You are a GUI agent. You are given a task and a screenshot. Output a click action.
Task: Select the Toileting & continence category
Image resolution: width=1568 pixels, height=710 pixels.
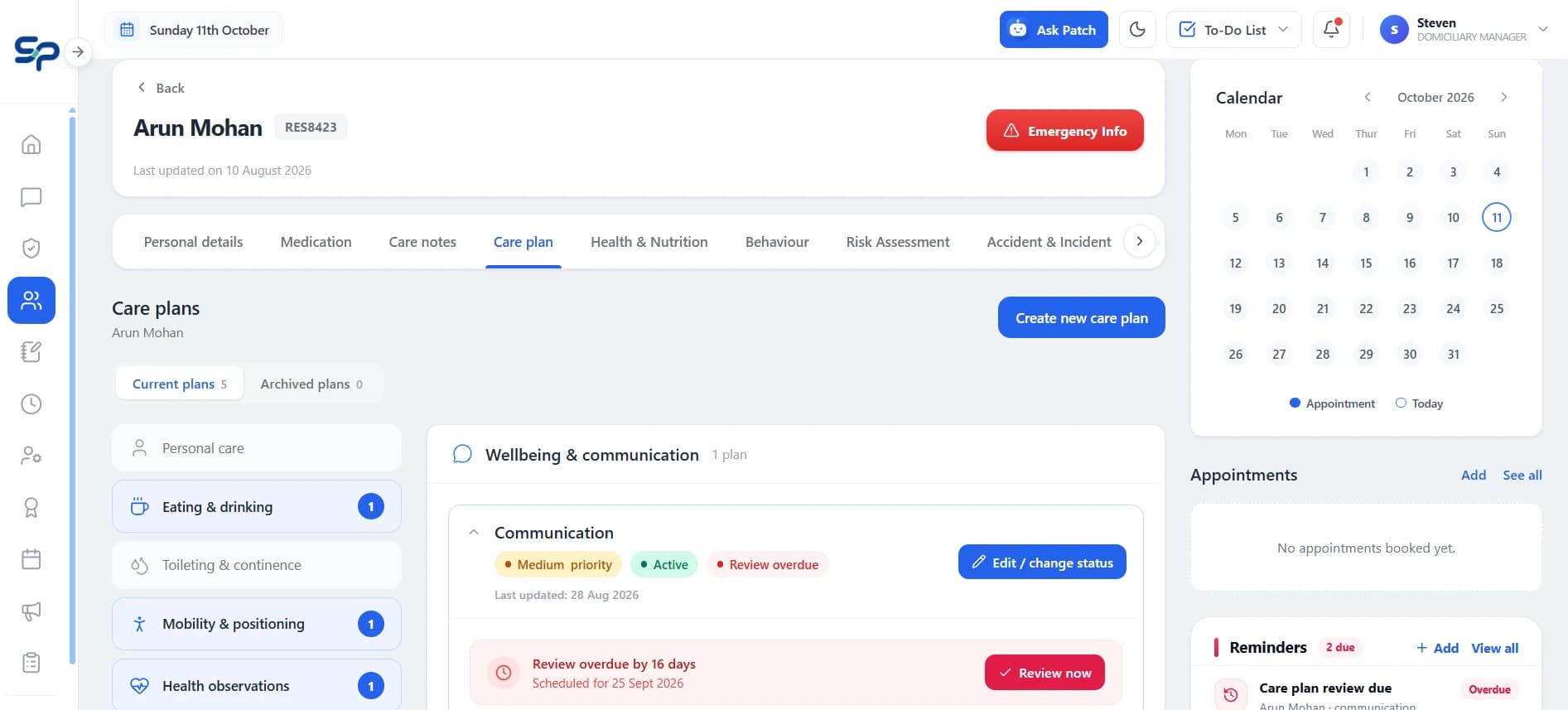[x=257, y=565]
